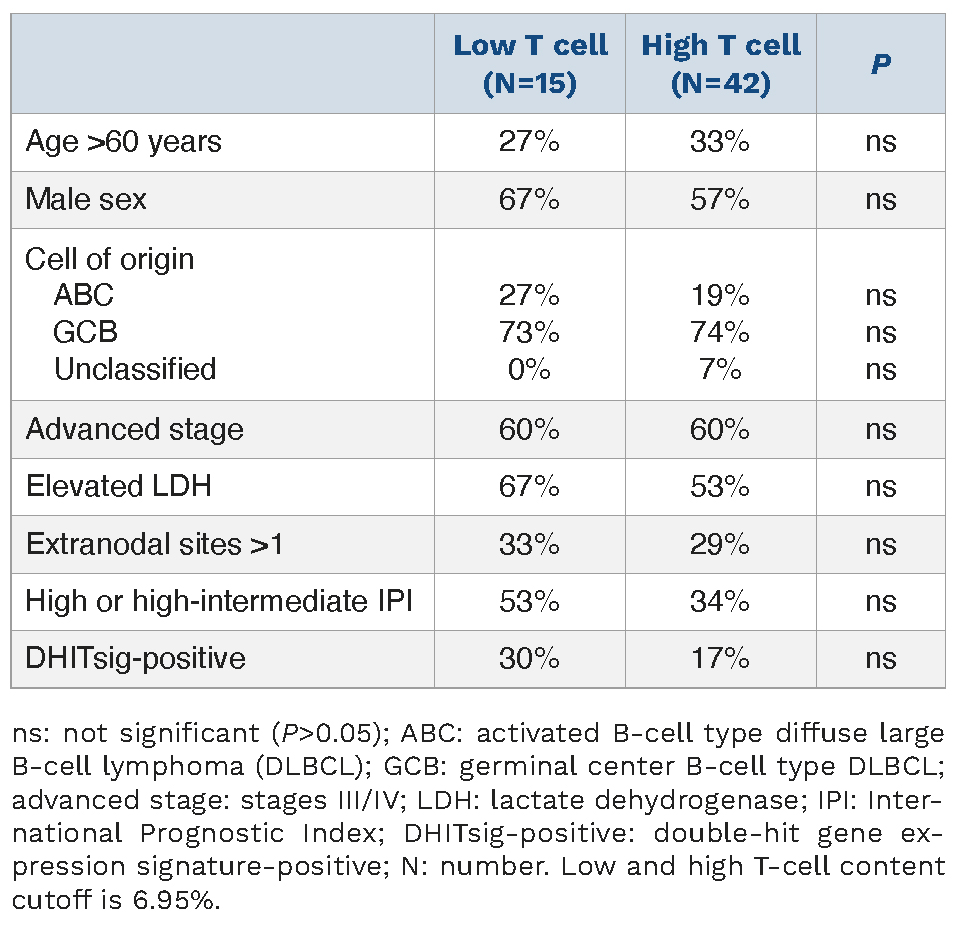Screen dimensions: 959x925
Task: Click the 19% value in the ABC row
Action: [x=720, y=295]
